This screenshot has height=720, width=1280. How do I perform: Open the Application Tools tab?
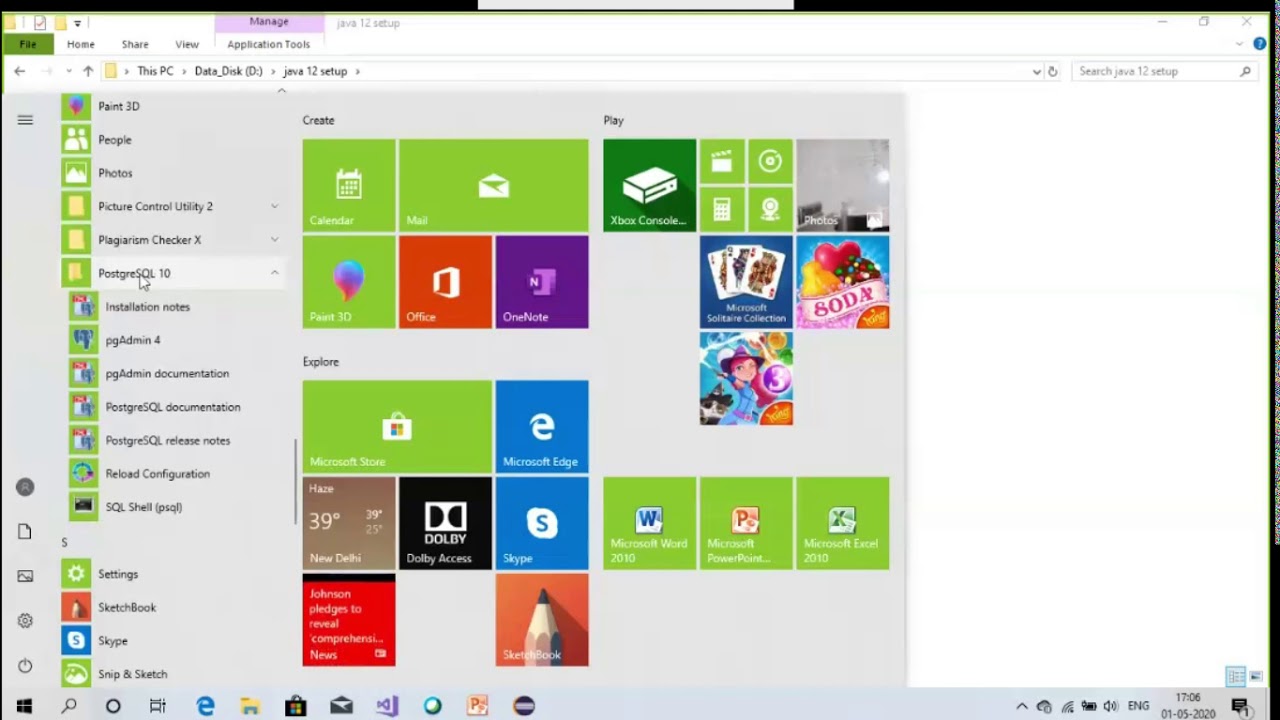point(269,44)
